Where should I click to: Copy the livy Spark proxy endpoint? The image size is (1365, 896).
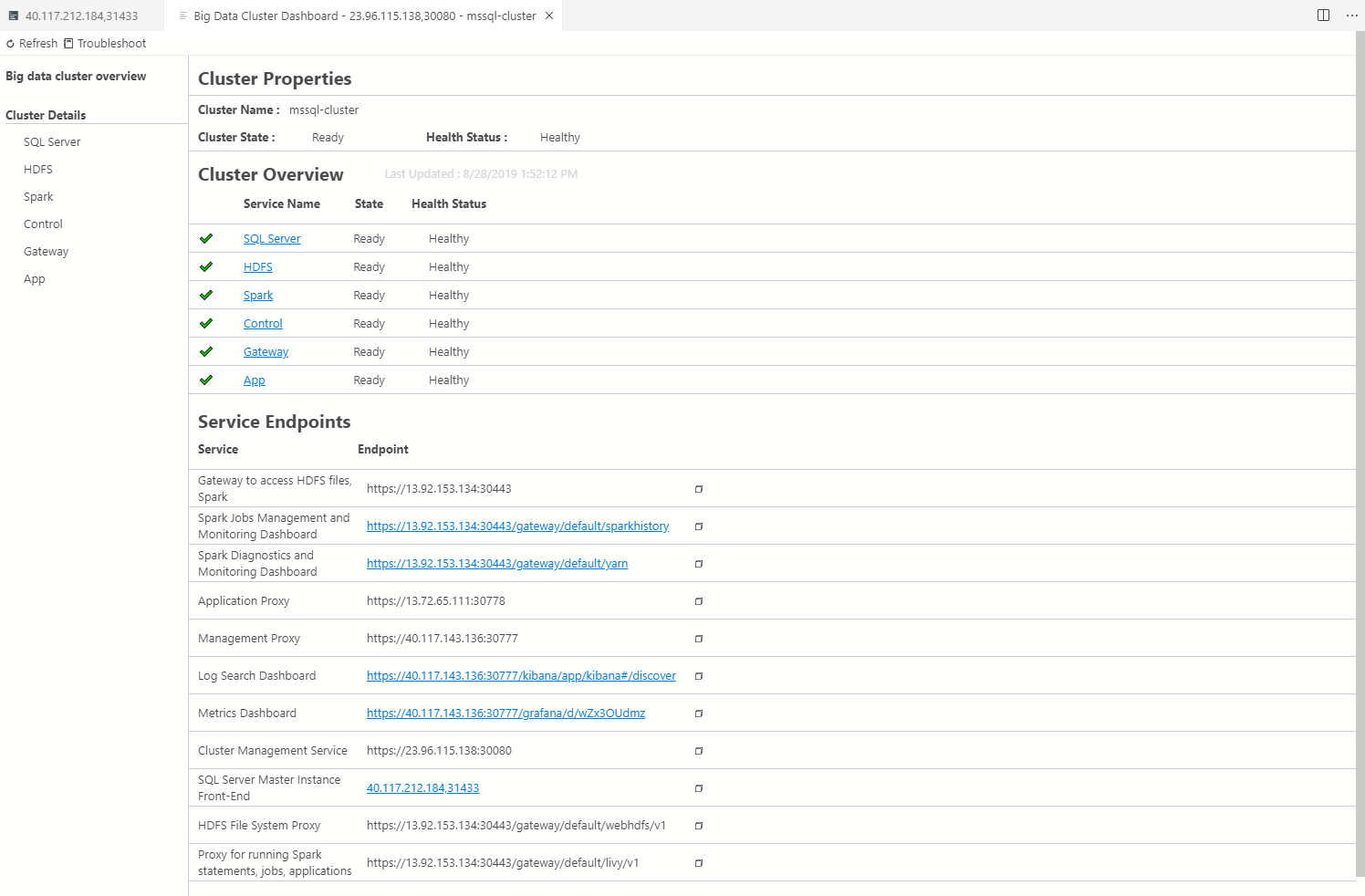pyautogui.click(x=699, y=863)
